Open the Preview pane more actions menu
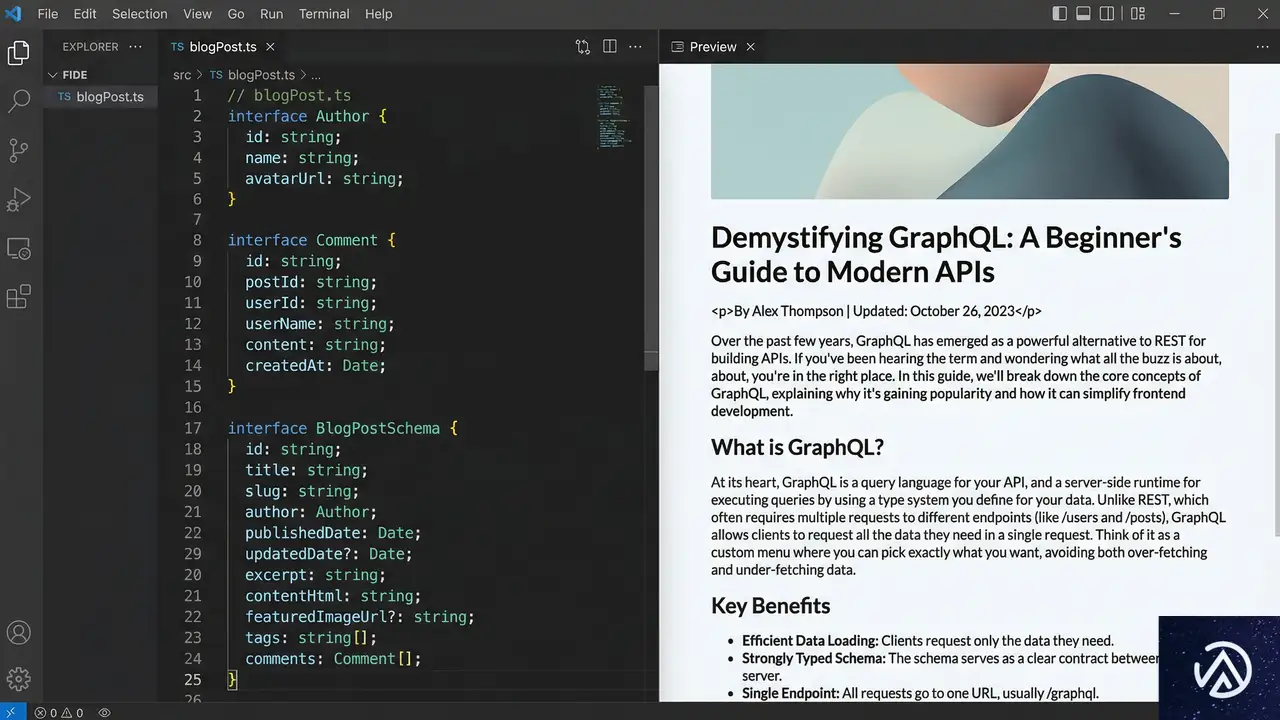Image resolution: width=1280 pixels, height=720 pixels. point(1261,47)
